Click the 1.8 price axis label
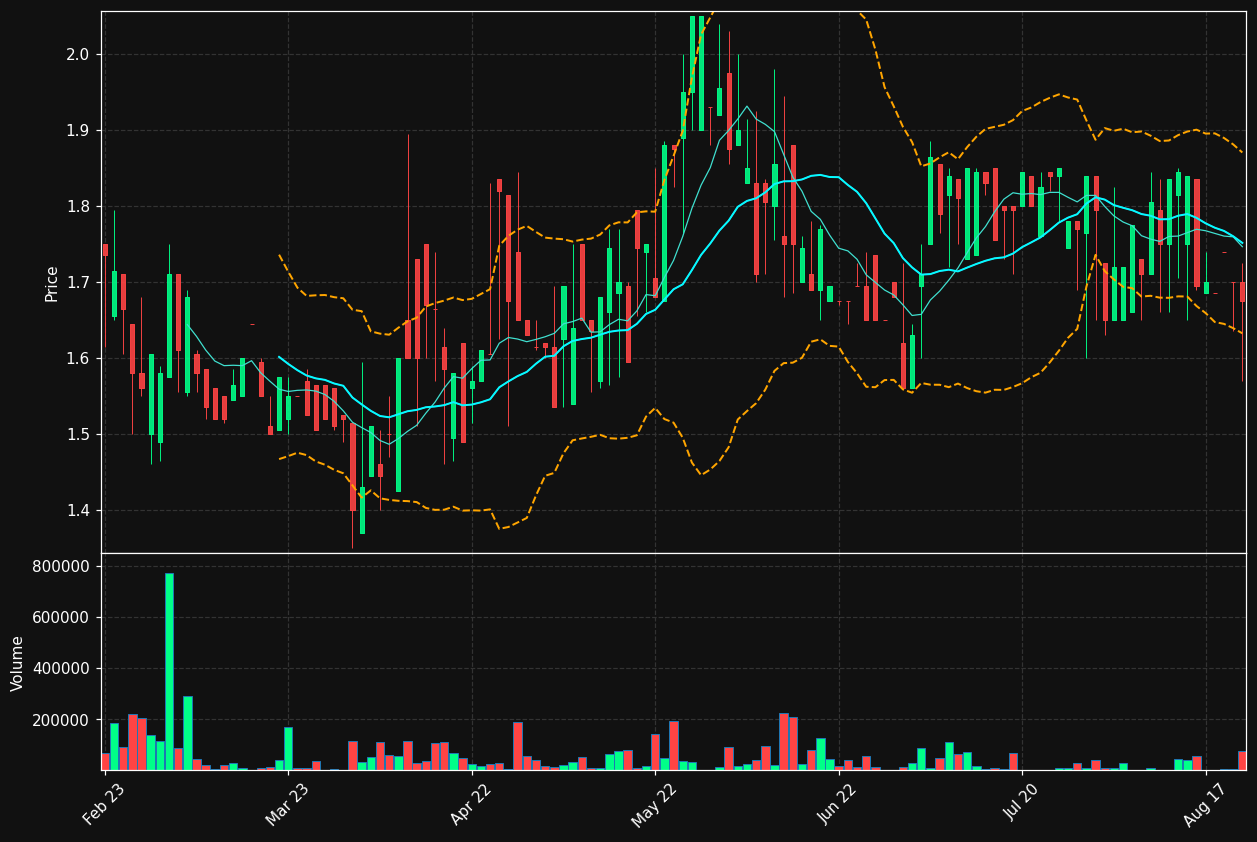 click(x=78, y=206)
